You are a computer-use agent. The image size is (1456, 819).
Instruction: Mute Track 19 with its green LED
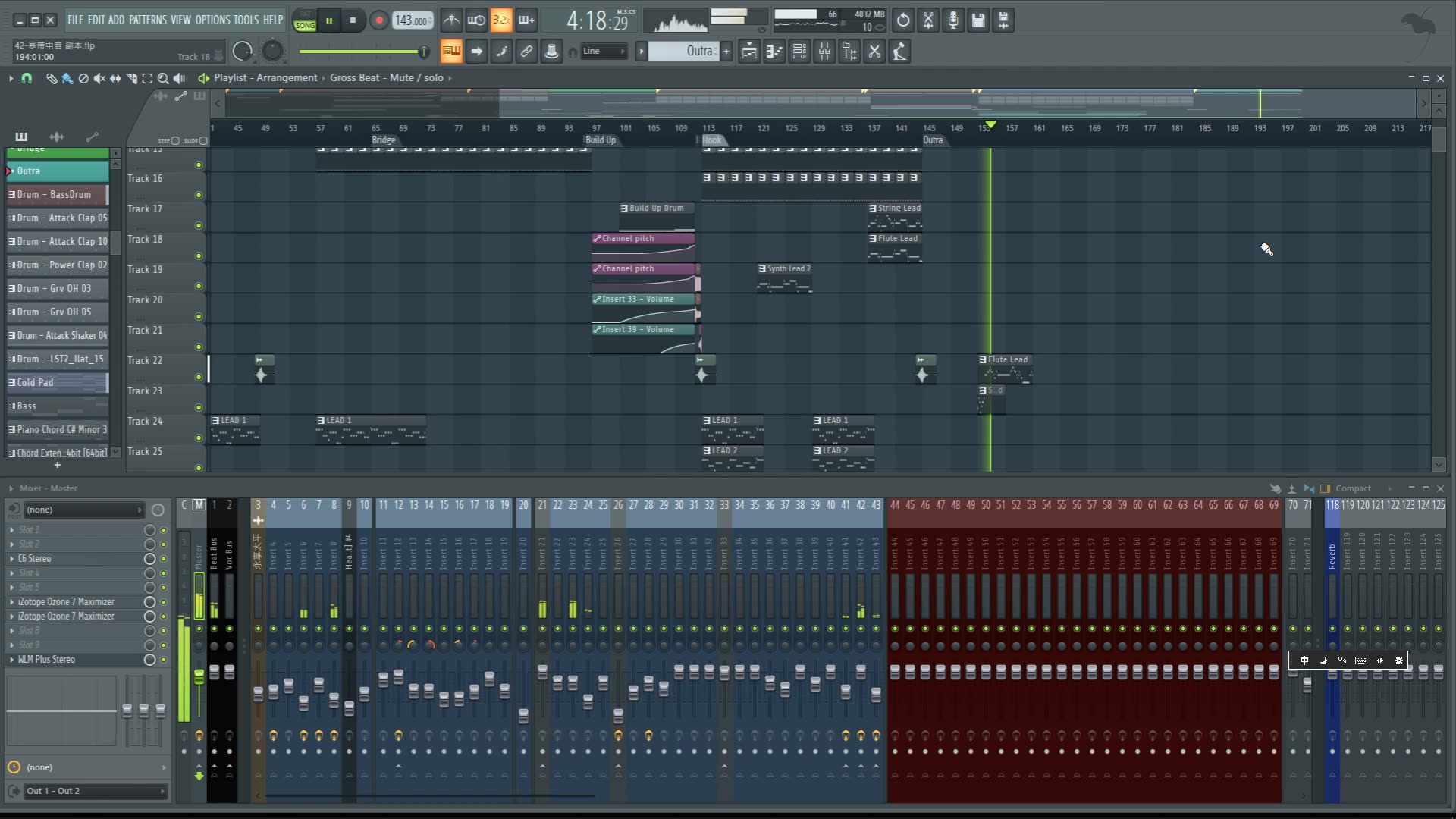(x=199, y=286)
